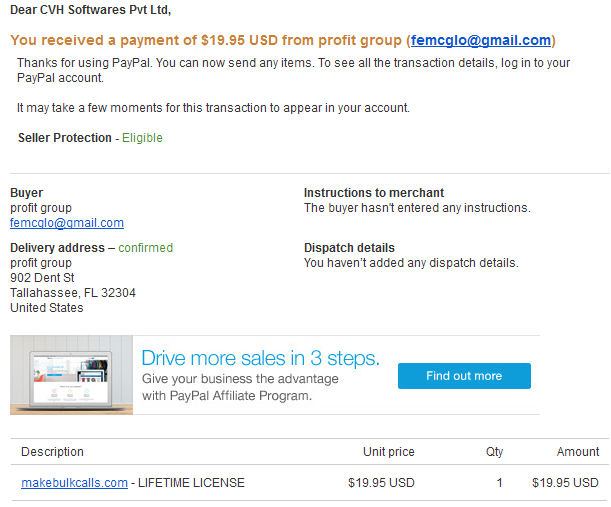Screen dimensions: 611x507
Task: Click the Unit price column header
Action: pyautogui.click(x=388, y=452)
